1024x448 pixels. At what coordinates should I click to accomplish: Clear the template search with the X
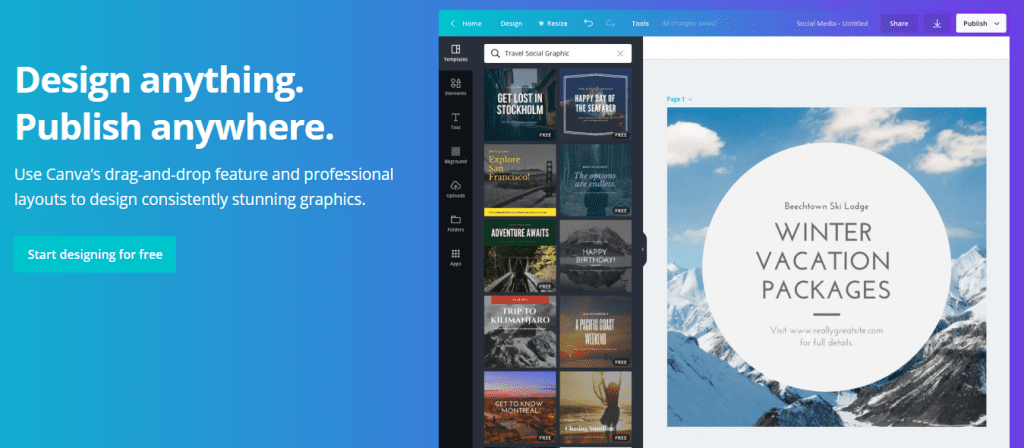pos(620,53)
